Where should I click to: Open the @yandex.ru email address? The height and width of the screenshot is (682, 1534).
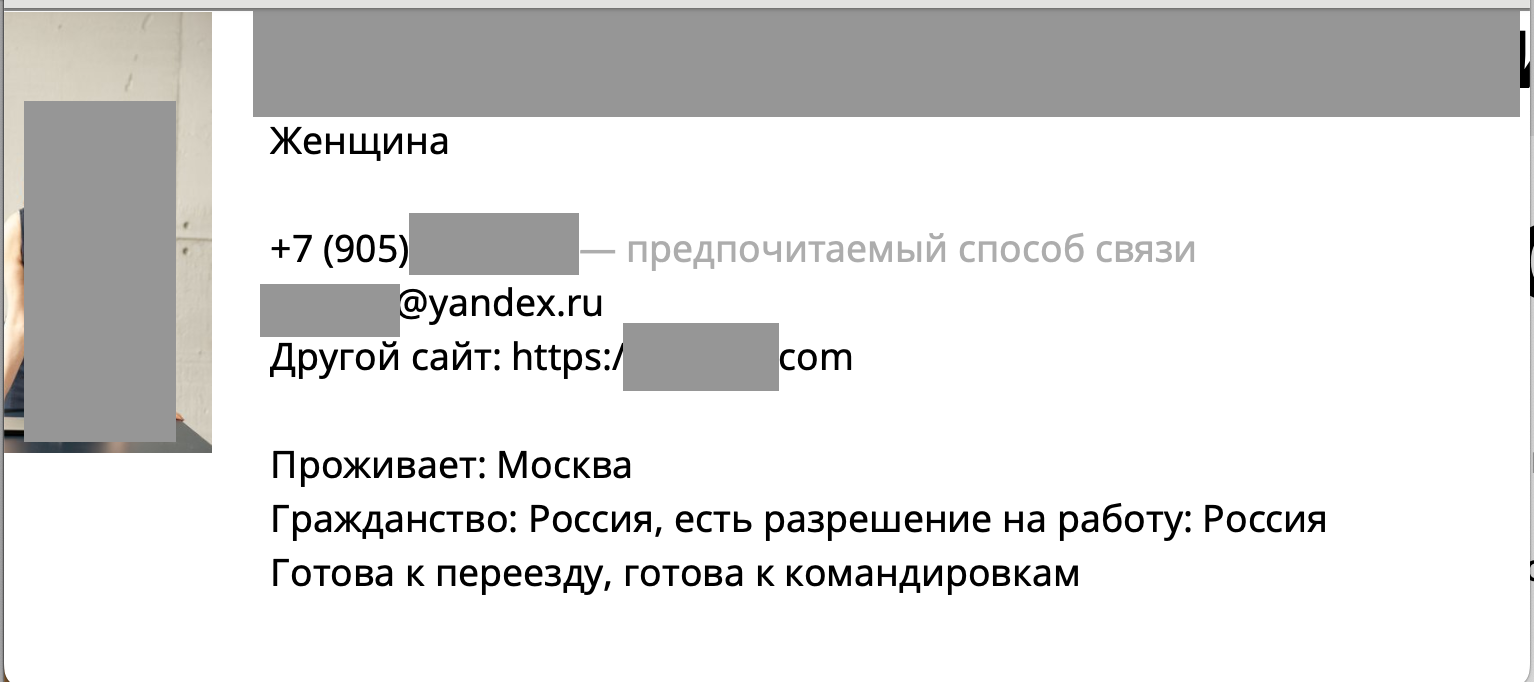(501, 303)
